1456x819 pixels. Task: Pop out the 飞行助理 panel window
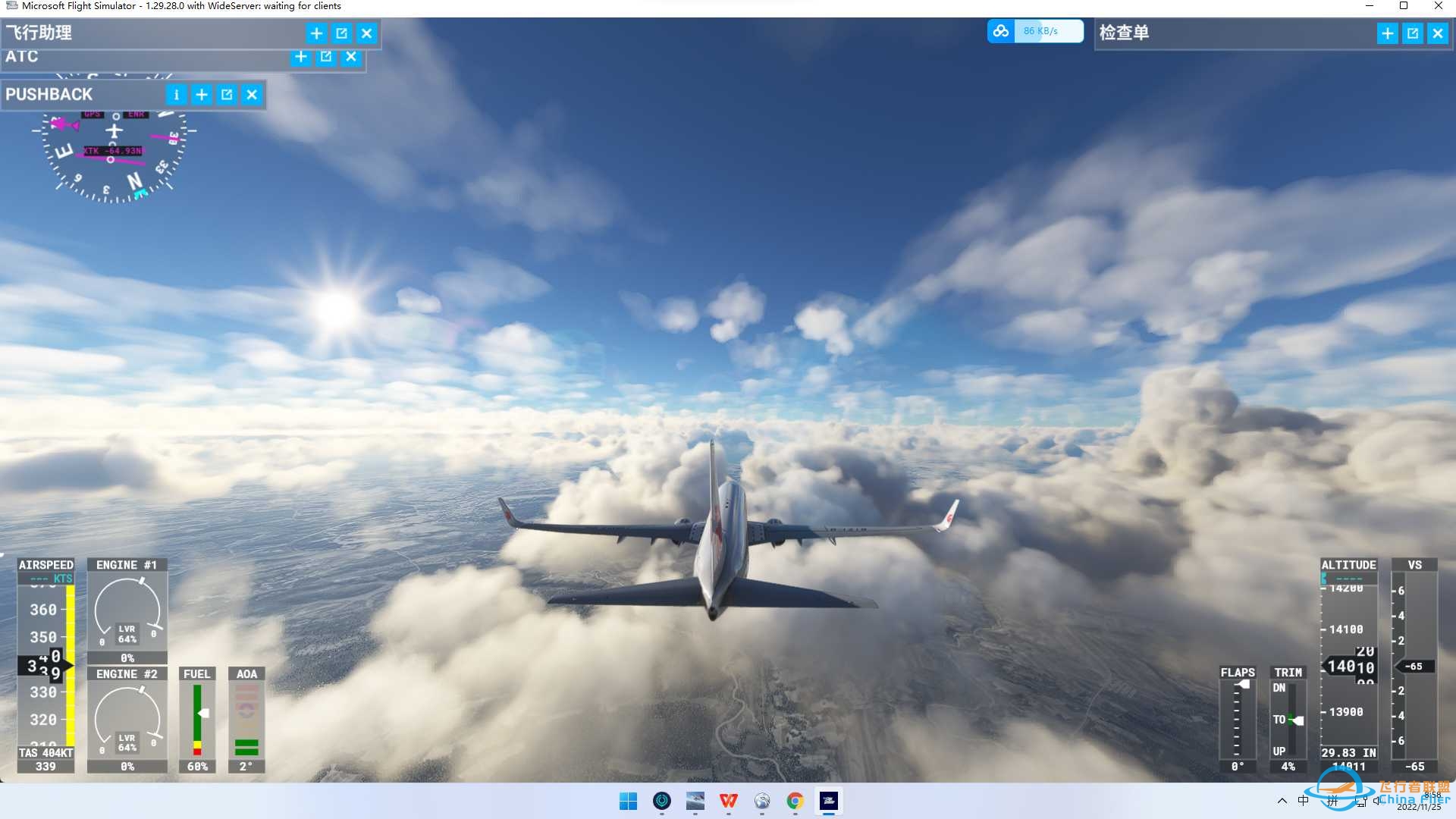click(x=341, y=33)
